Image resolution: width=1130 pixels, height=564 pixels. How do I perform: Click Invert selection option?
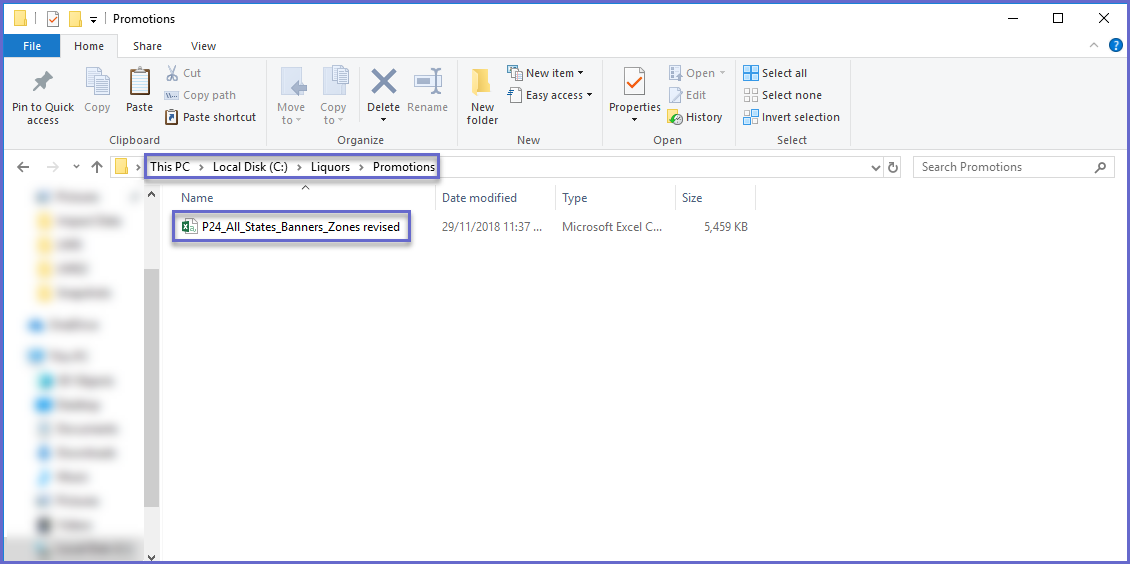[751, 117]
